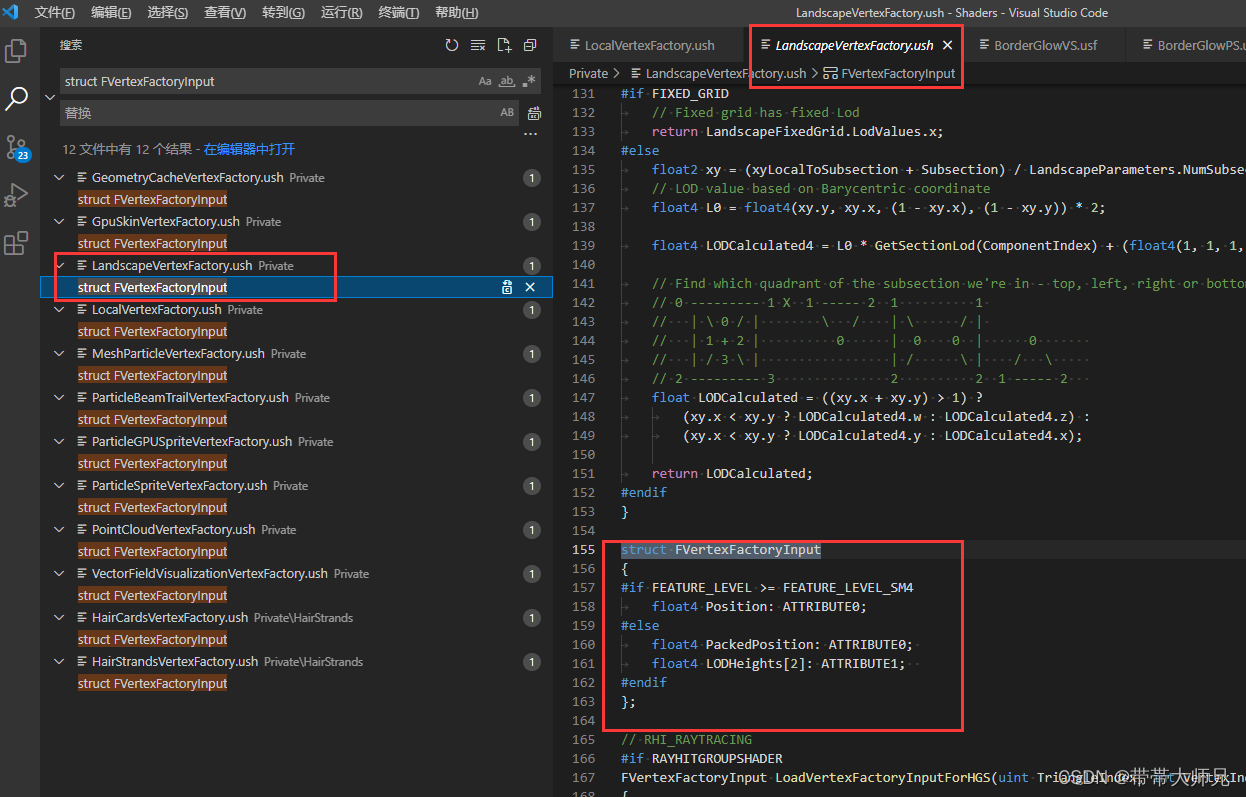This screenshot has height=797, width=1246.
Task: Open the Extensions view
Action: click(16, 243)
